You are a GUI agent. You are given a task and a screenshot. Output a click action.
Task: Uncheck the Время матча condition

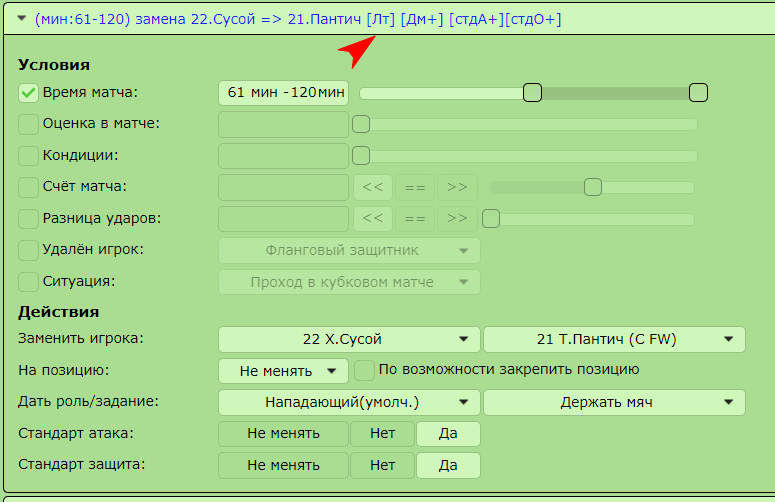click(x=28, y=93)
